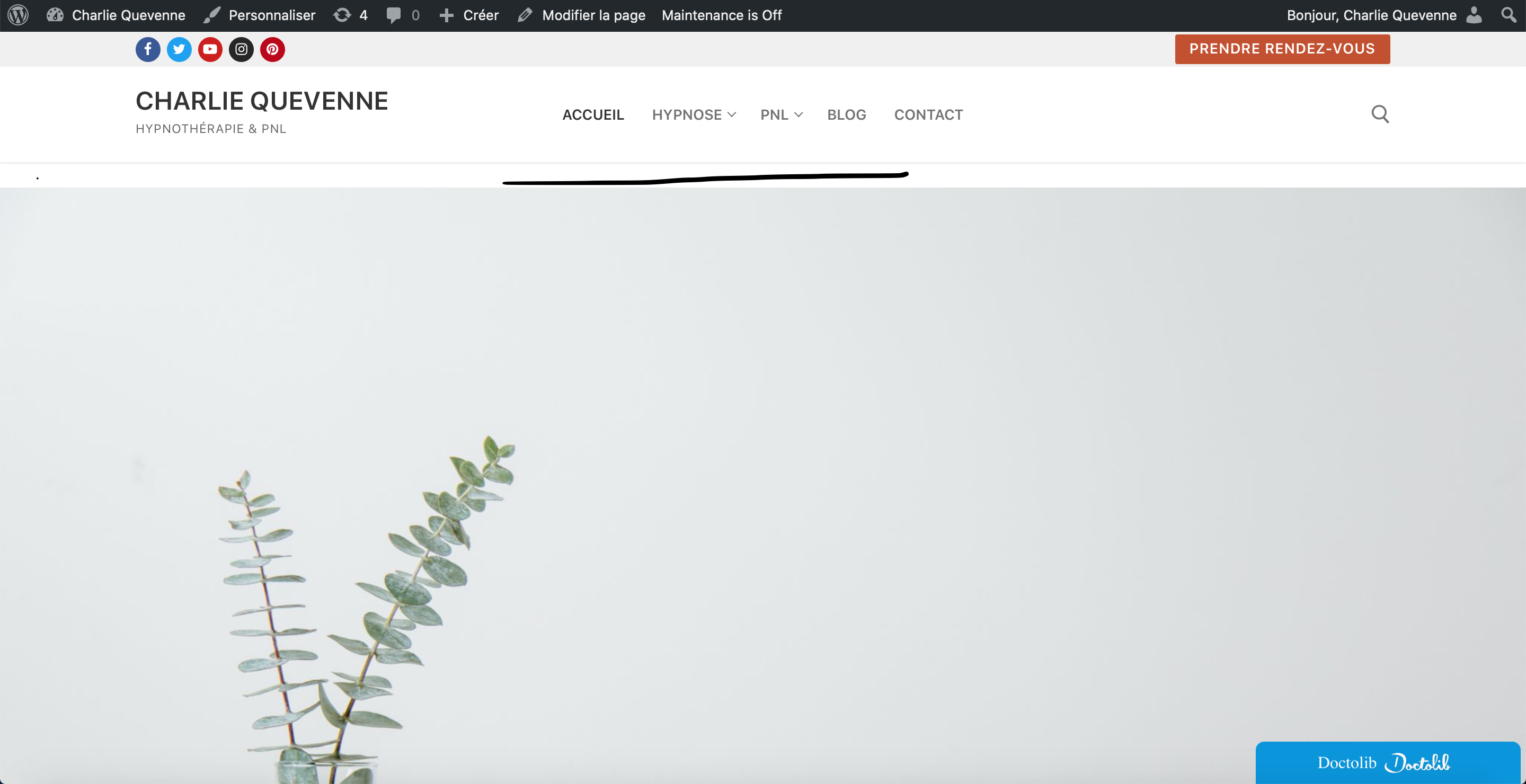Open the Instagram social icon
The height and width of the screenshot is (784, 1526).
click(241, 49)
